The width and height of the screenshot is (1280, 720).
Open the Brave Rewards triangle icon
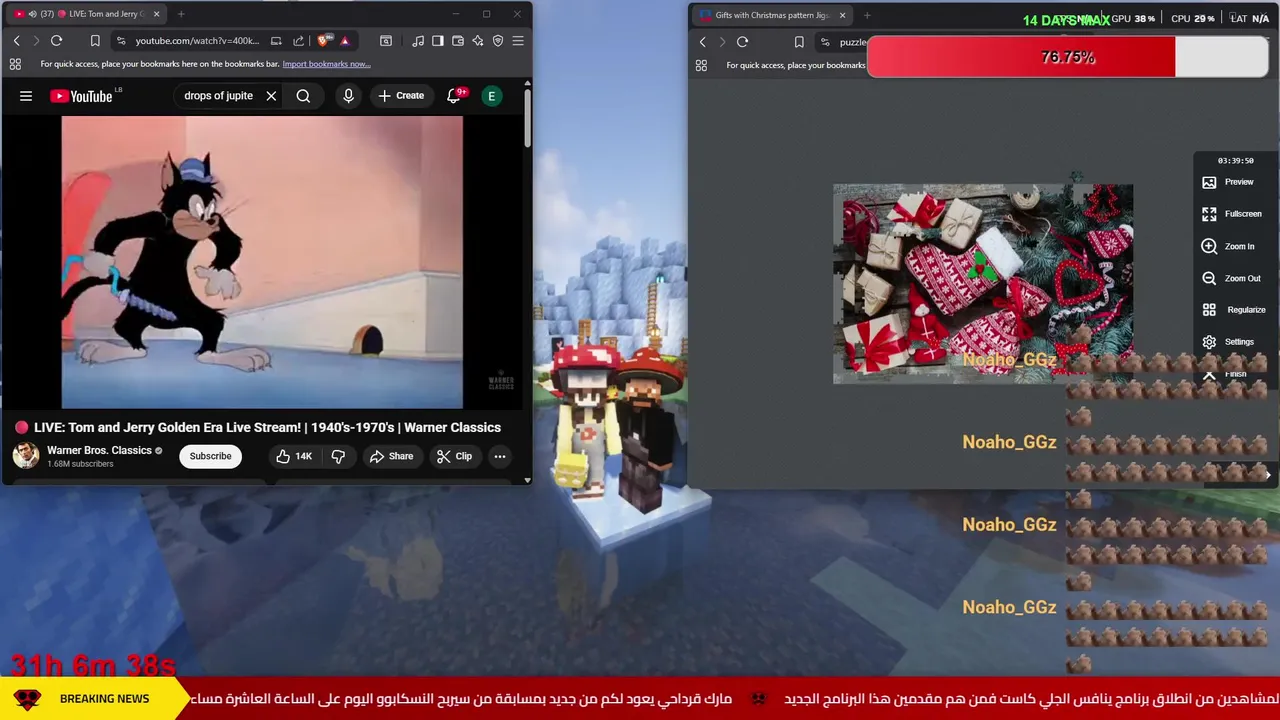344,41
